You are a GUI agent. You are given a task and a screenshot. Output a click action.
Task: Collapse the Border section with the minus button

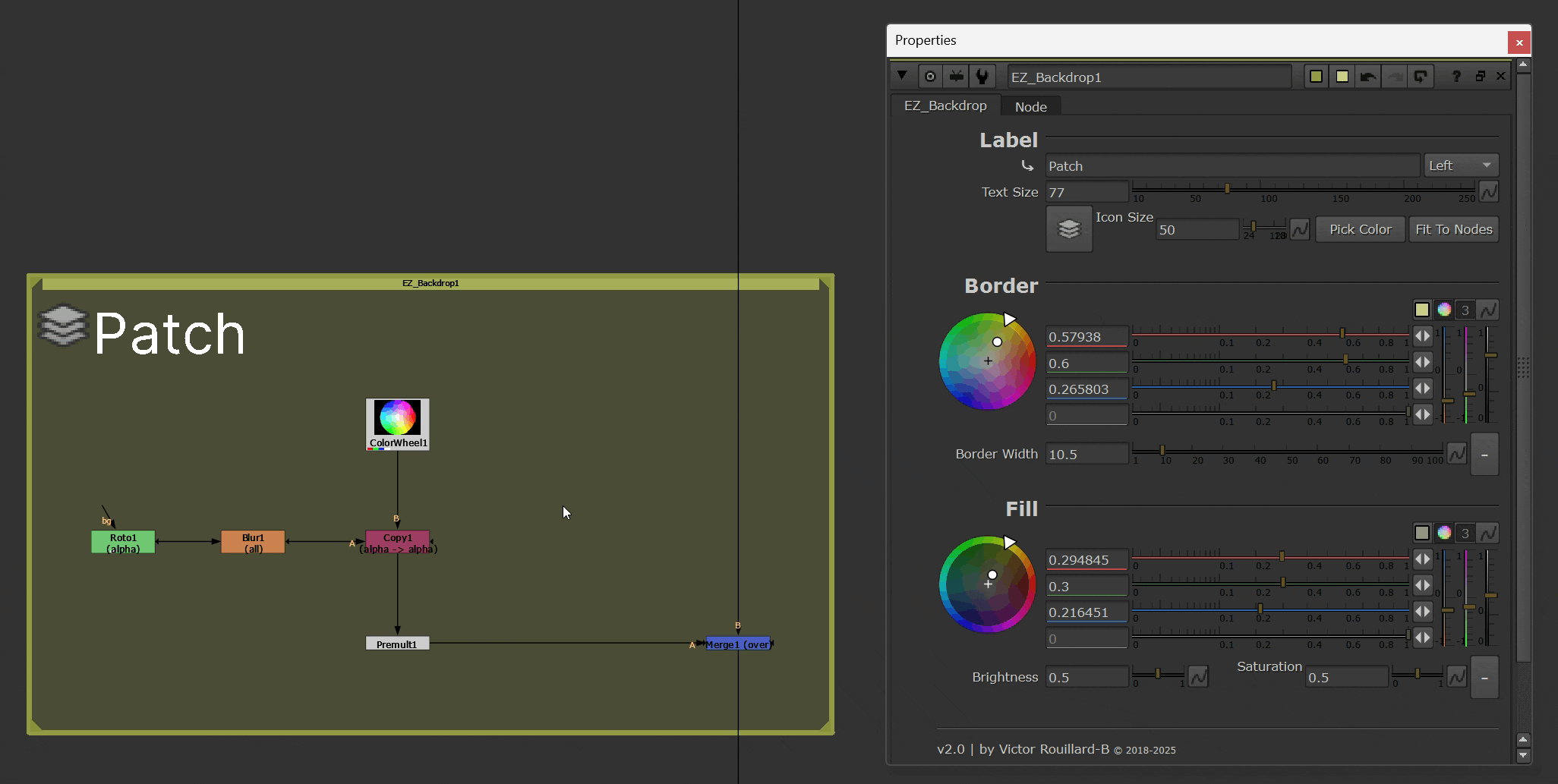(x=1484, y=454)
